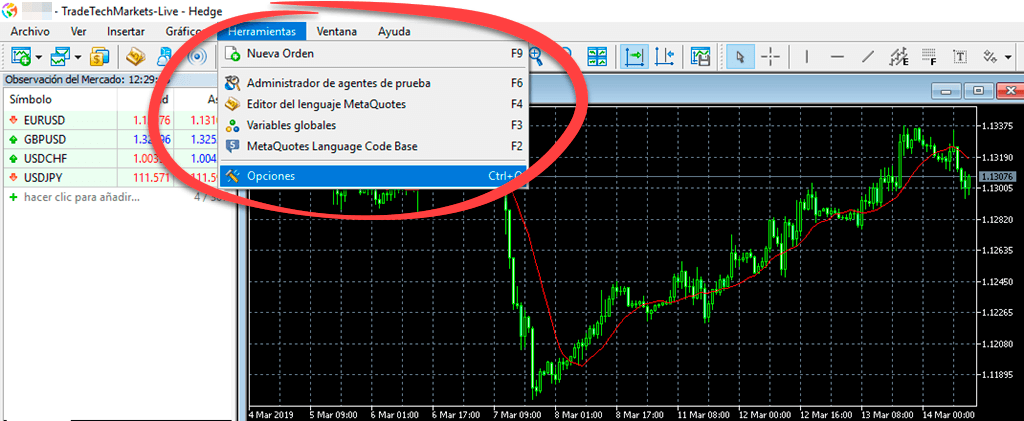Screen dimensions: 1024x421
Task: Click the chart profiles toolbar icon
Action: tap(62, 57)
